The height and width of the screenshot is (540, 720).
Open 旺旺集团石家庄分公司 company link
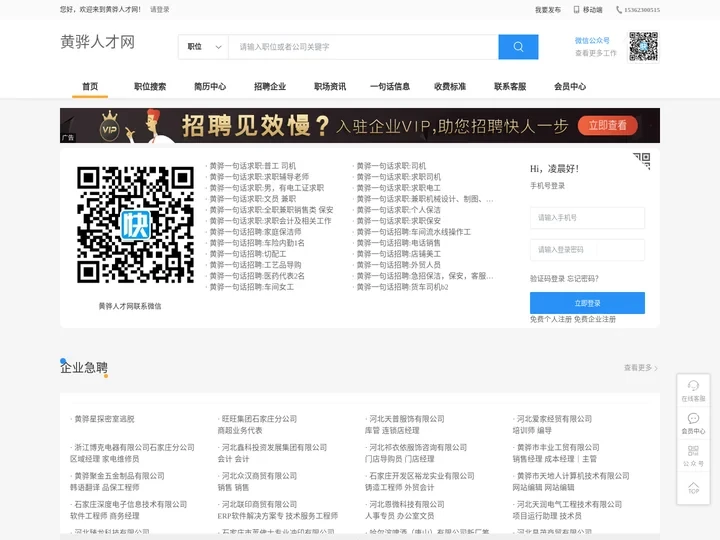click(259, 419)
